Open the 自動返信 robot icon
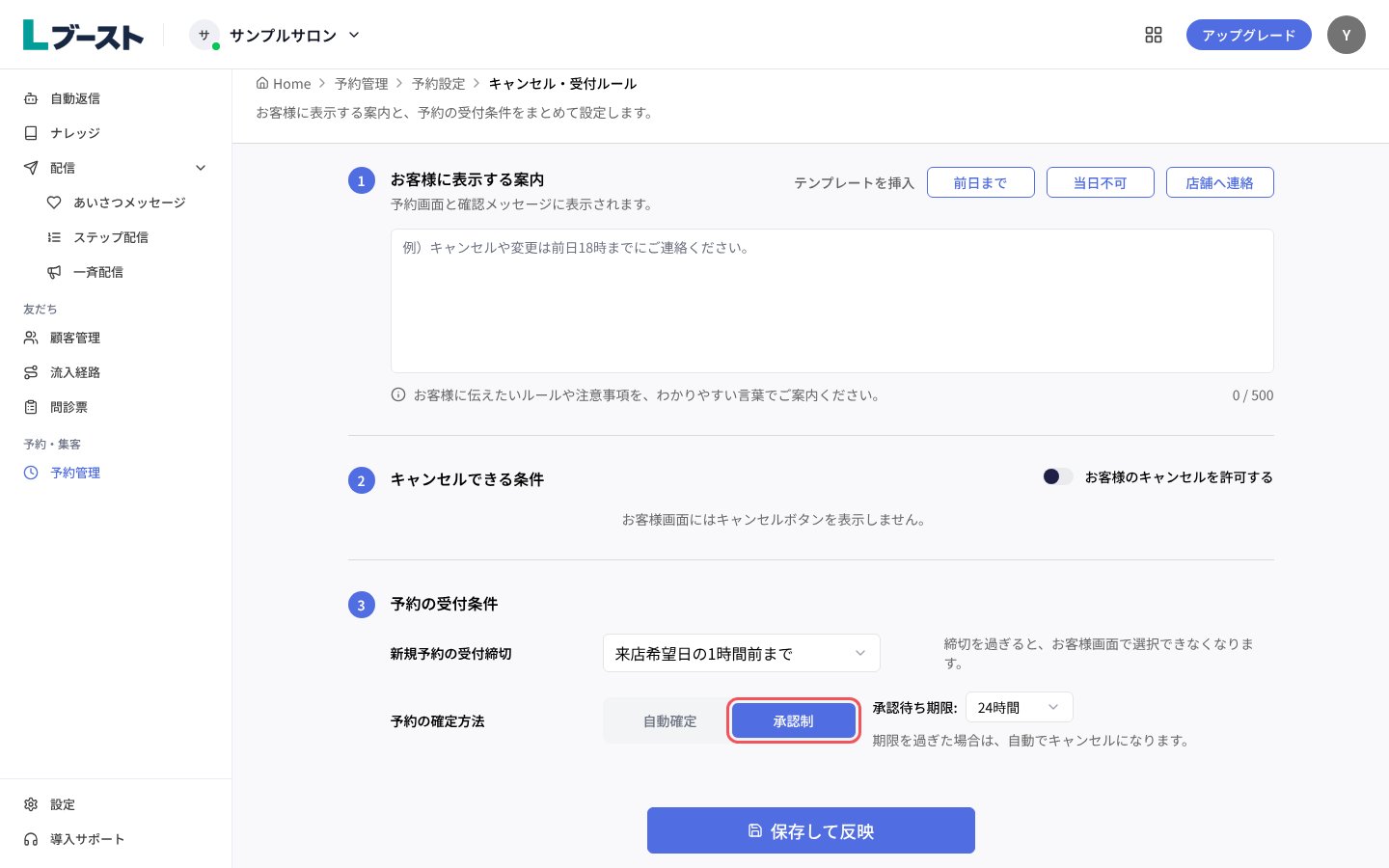 [x=31, y=98]
